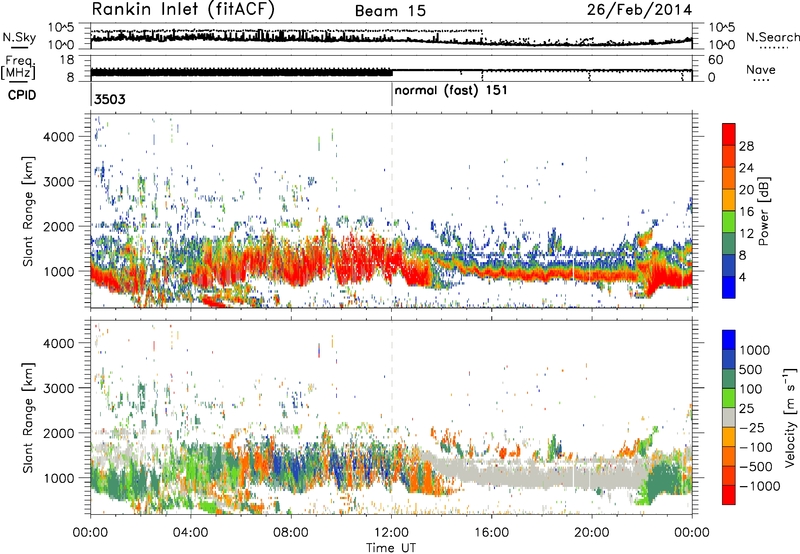Click the "12:00" time axis label
This screenshot has height=554, width=800.
(392, 532)
